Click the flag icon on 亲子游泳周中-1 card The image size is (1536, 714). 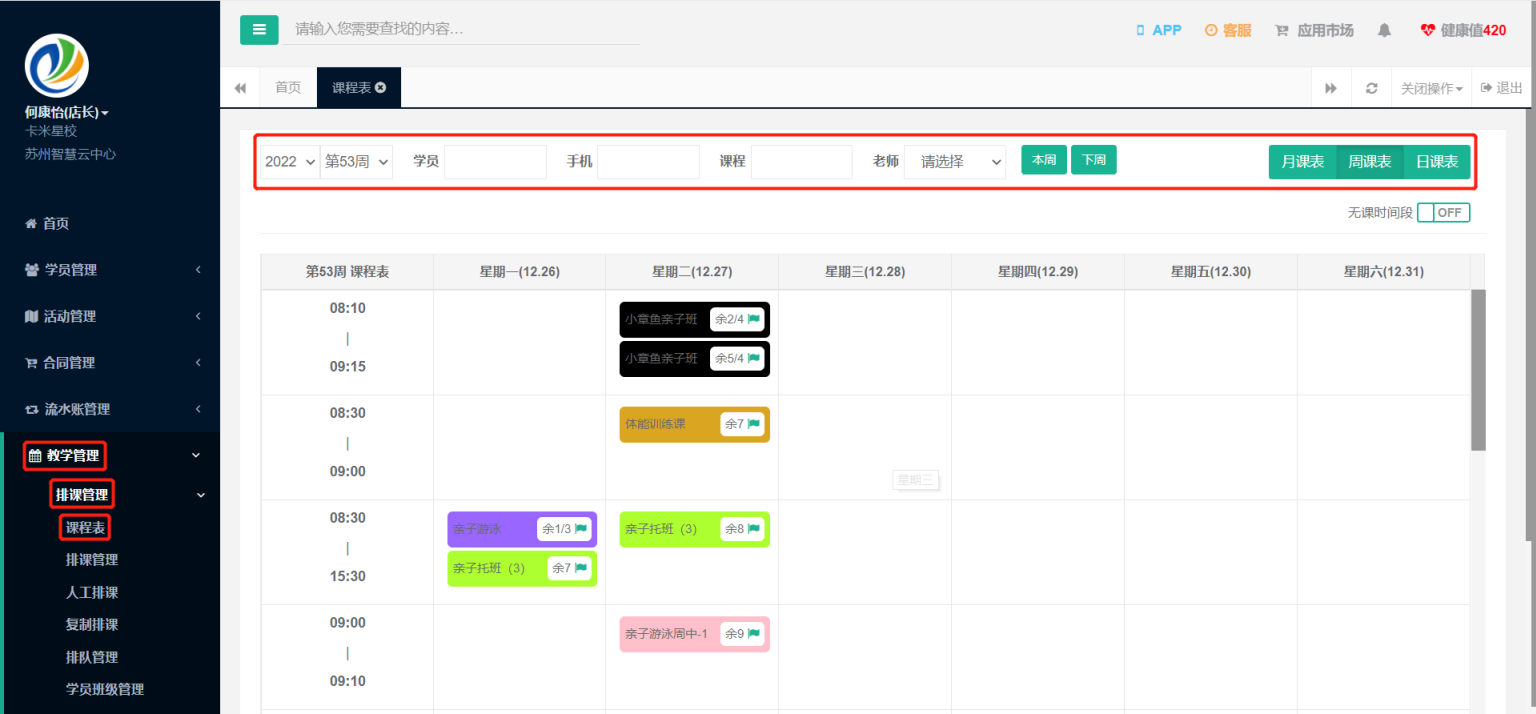tap(754, 634)
